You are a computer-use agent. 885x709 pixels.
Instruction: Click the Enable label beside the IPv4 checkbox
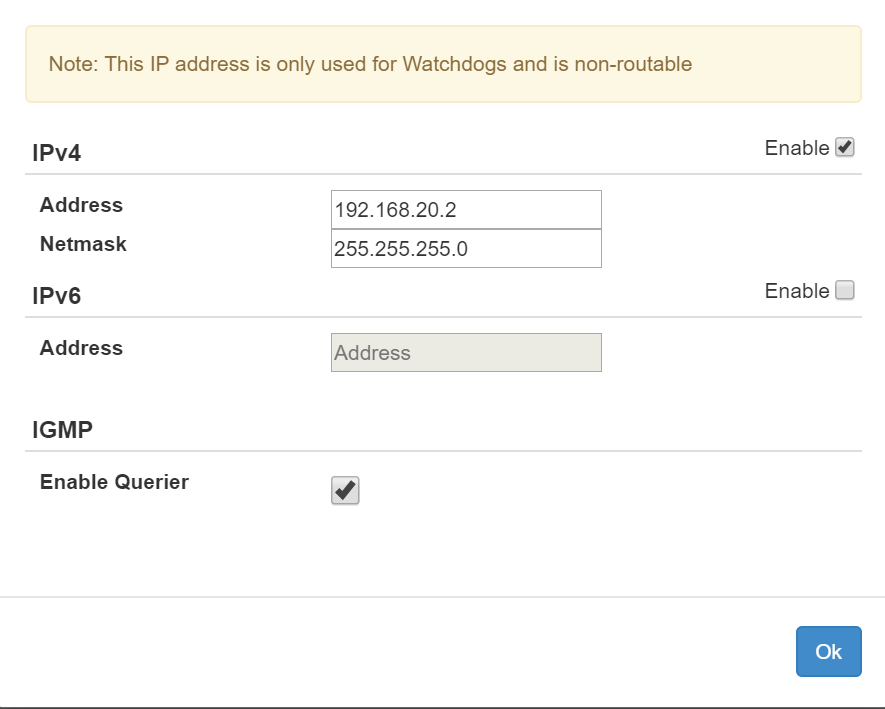click(x=796, y=148)
